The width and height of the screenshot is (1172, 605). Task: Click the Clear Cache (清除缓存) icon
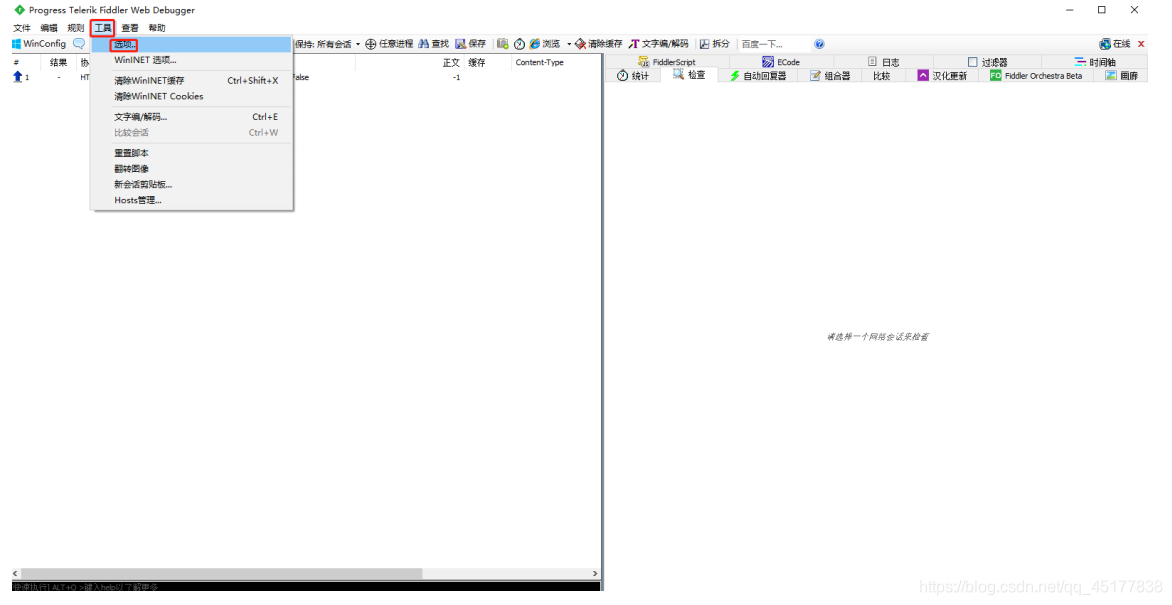[x=580, y=44]
